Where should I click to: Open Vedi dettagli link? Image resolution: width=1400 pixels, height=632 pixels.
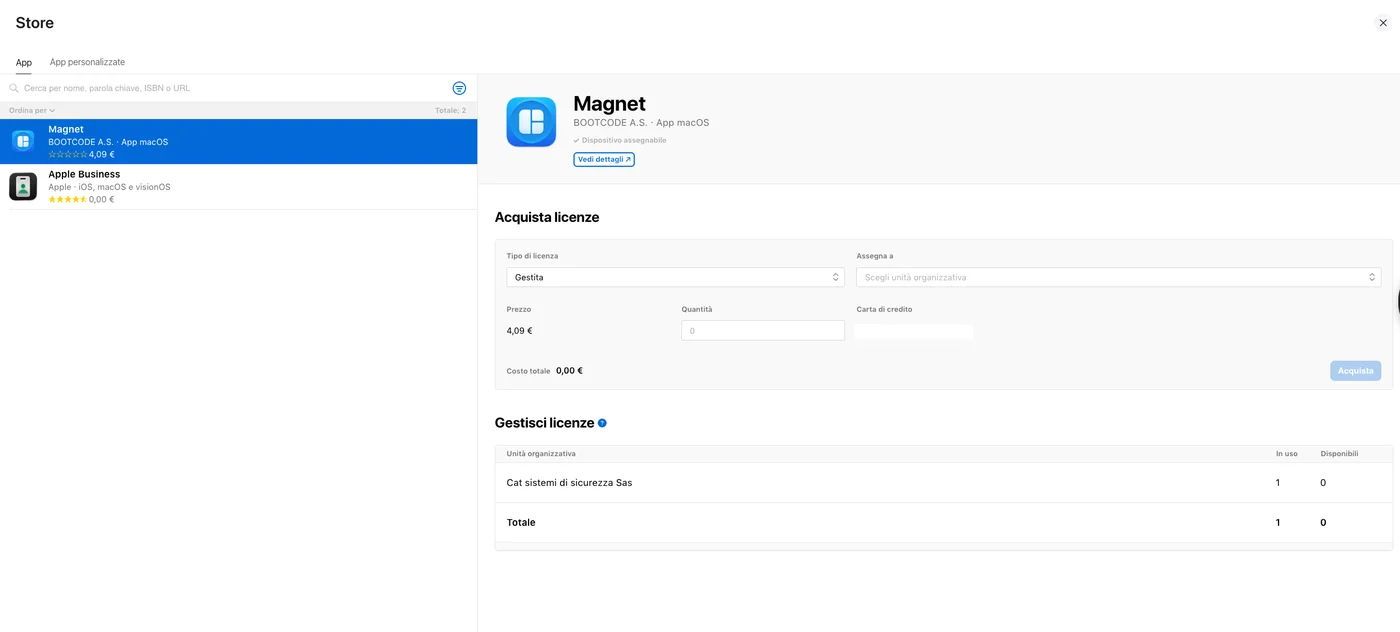(x=604, y=159)
